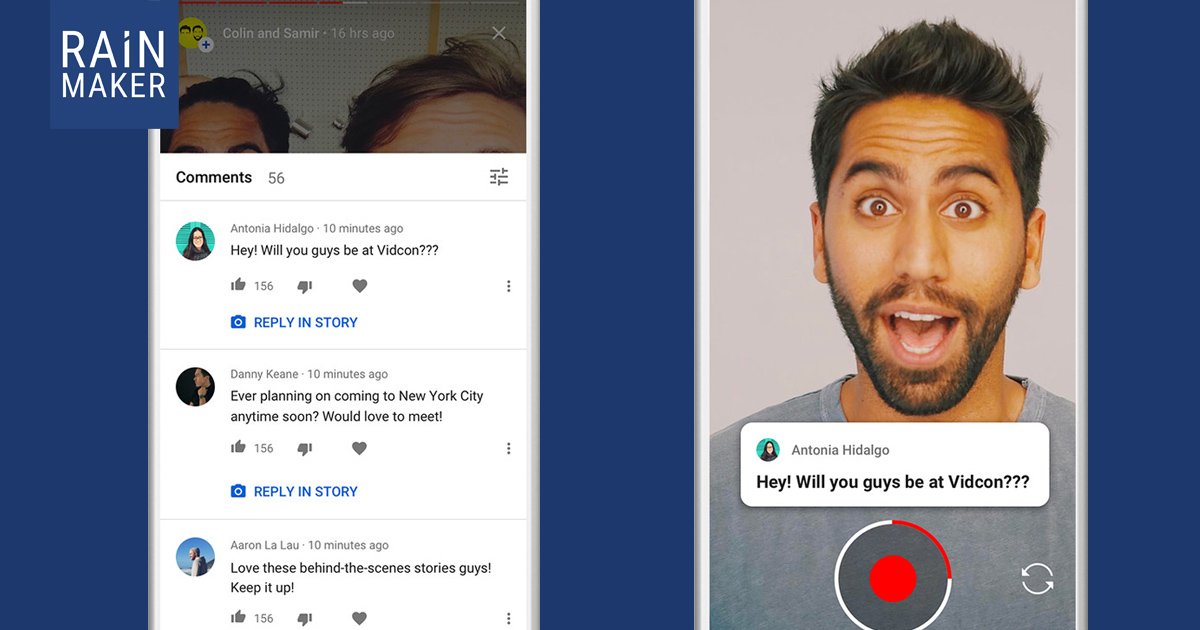This screenshot has width=1200, height=630.
Task: Reply in story to Antonia Hidalgo
Action: [x=295, y=322]
